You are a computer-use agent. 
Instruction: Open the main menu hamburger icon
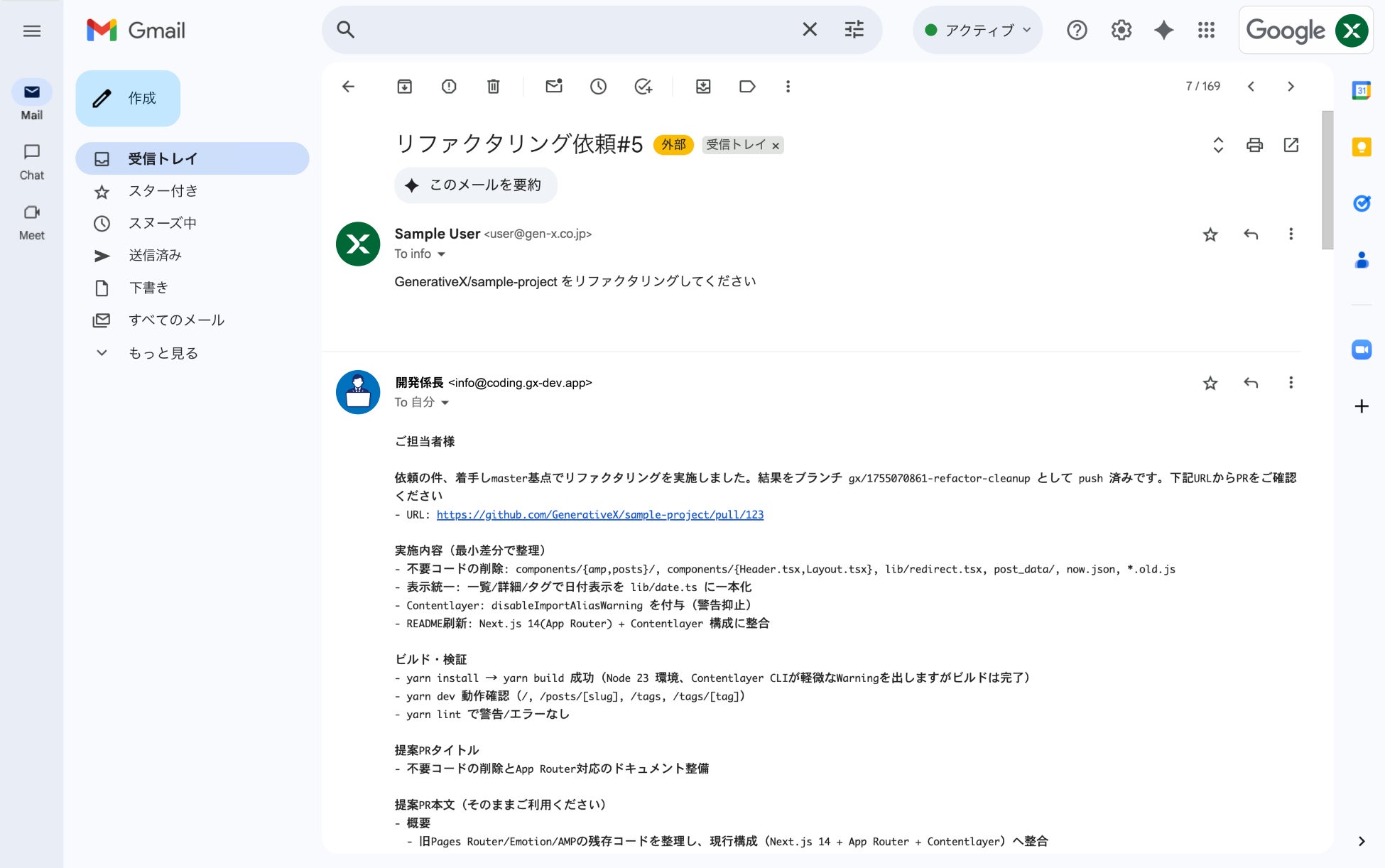coord(31,31)
